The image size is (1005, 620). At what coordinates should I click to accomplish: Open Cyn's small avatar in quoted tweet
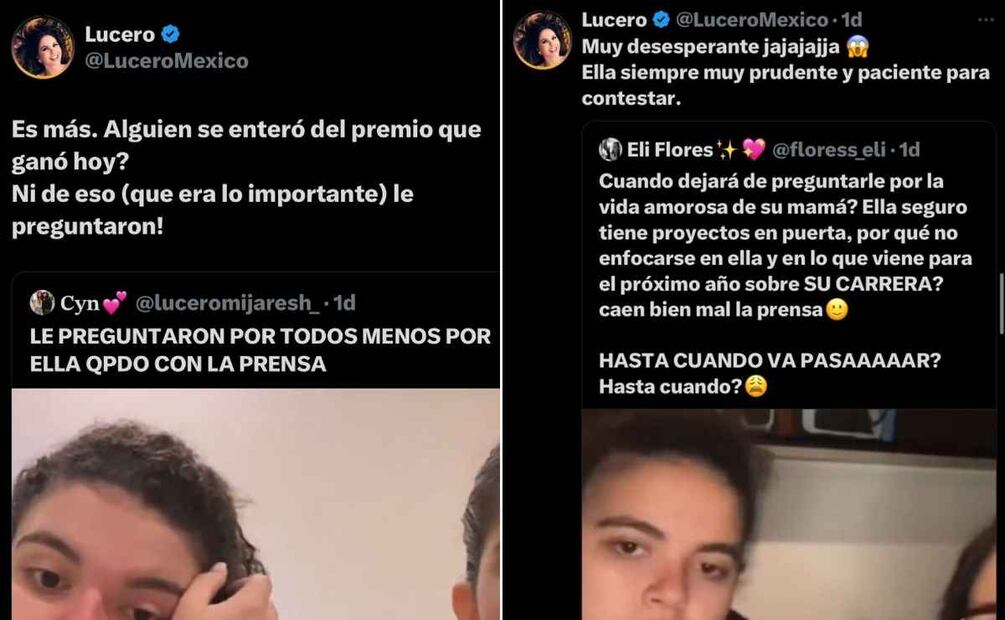[x=42, y=303]
